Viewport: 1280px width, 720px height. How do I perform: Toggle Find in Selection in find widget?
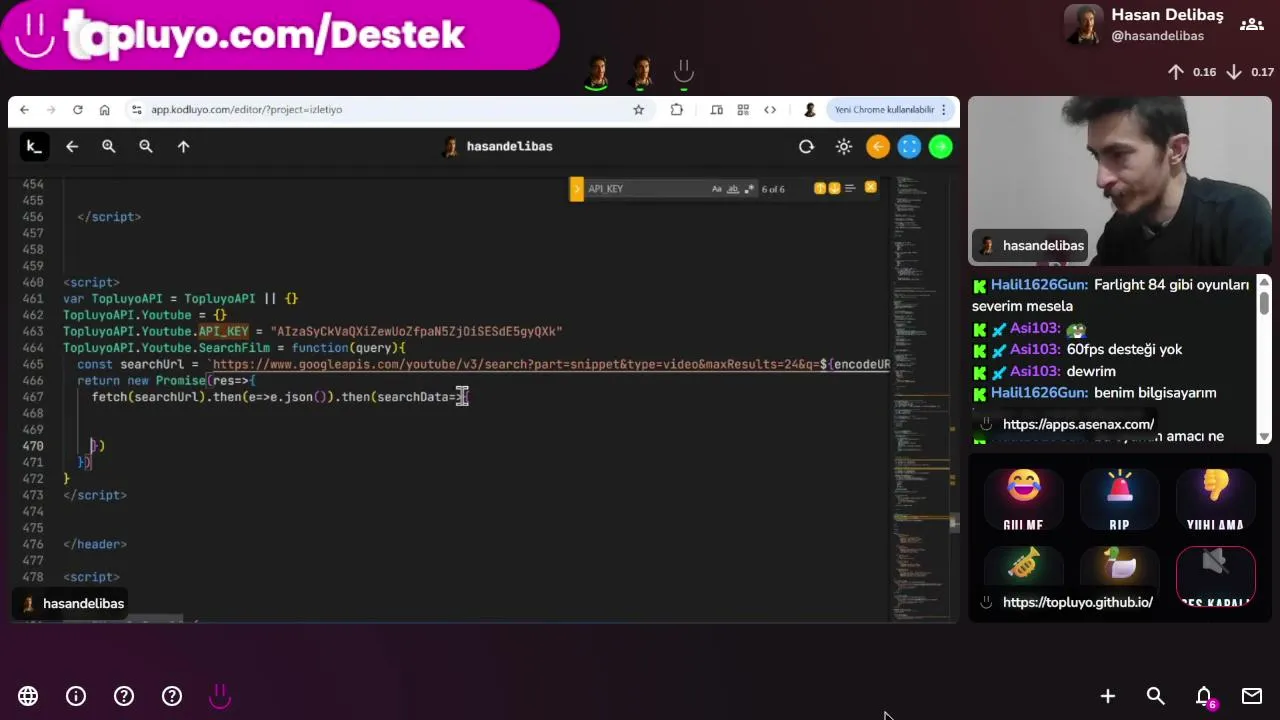(x=850, y=188)
